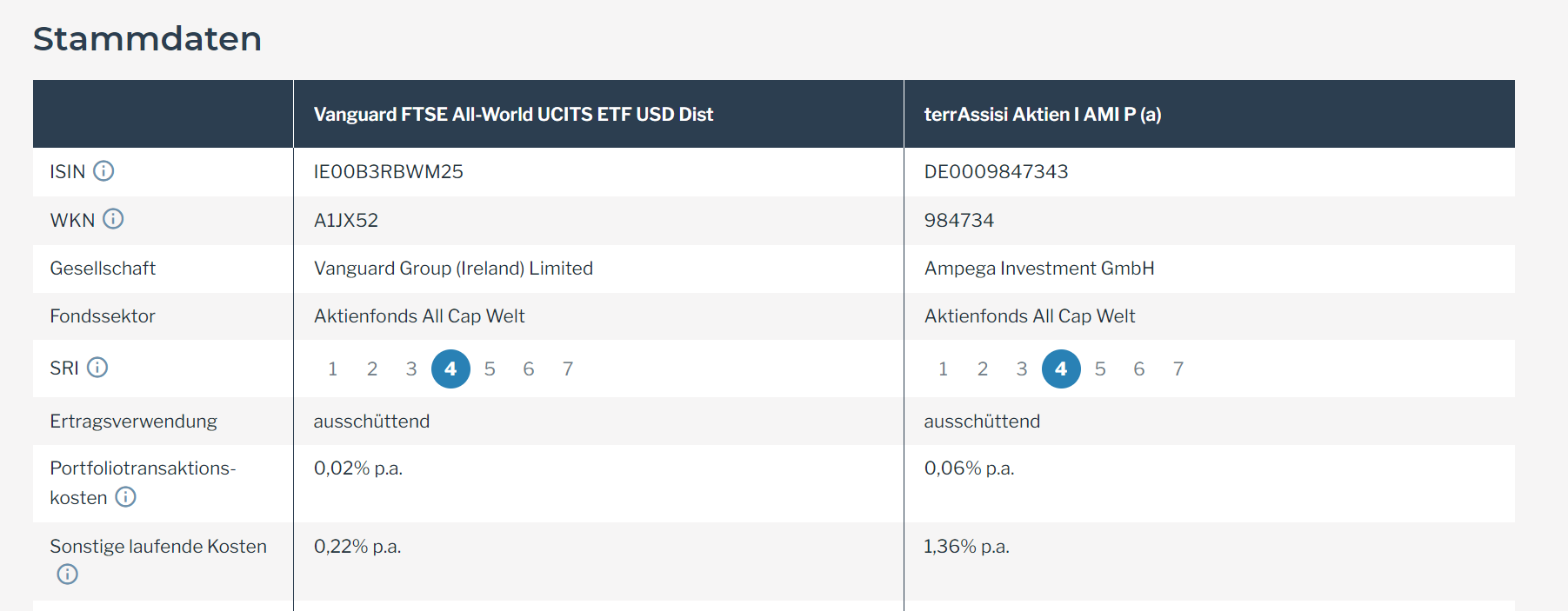Click SRI value 7 in Vanguard column
This screenshot has width=1568, height=611.
[x=568, y=369]
